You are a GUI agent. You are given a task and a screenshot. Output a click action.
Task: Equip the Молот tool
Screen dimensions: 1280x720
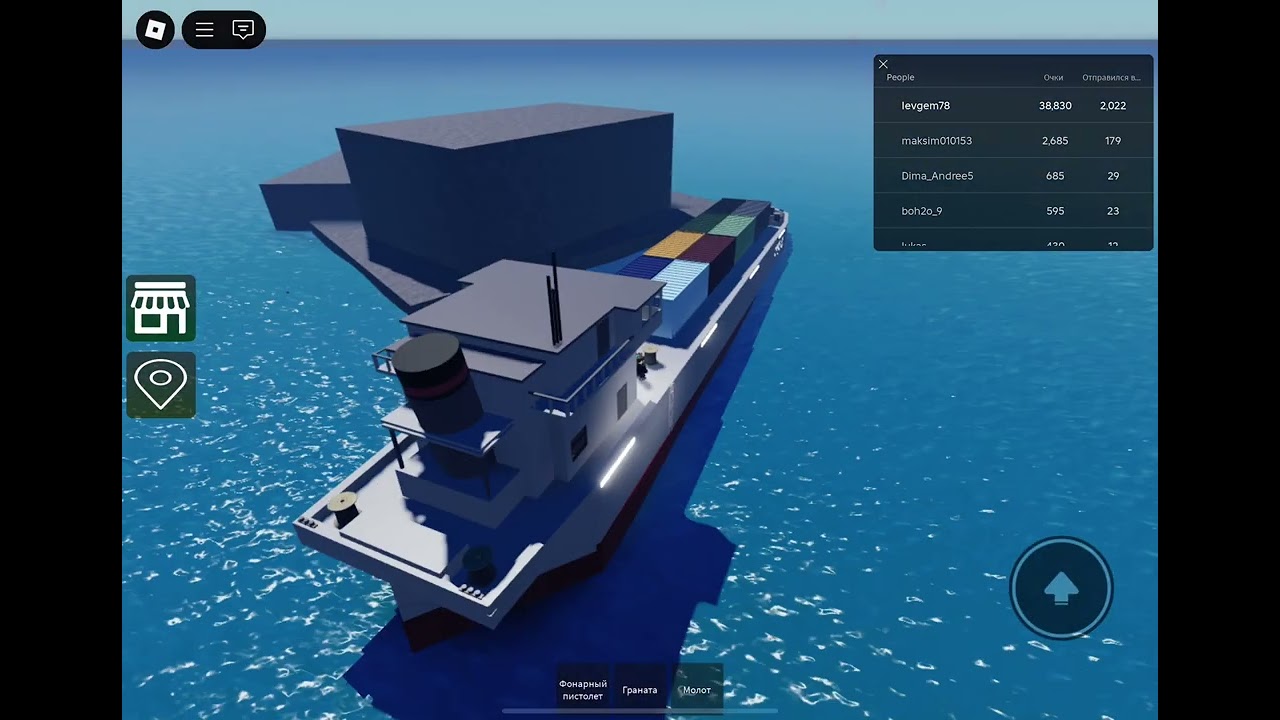[x=697, y=690]
